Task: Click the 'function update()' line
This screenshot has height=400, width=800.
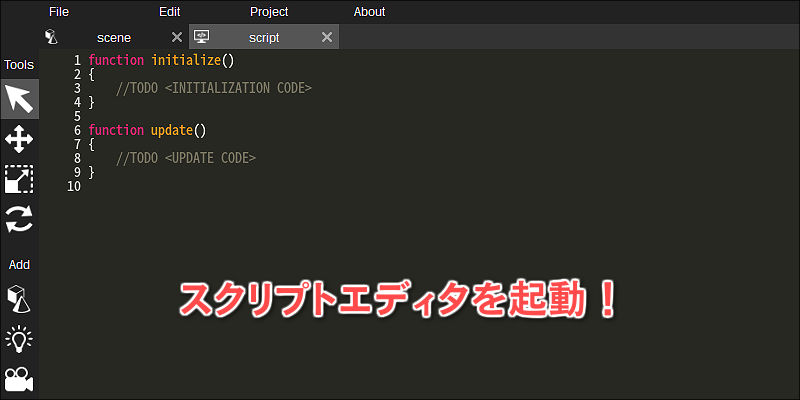Action: pyautogui.click(x=147, y=130)
